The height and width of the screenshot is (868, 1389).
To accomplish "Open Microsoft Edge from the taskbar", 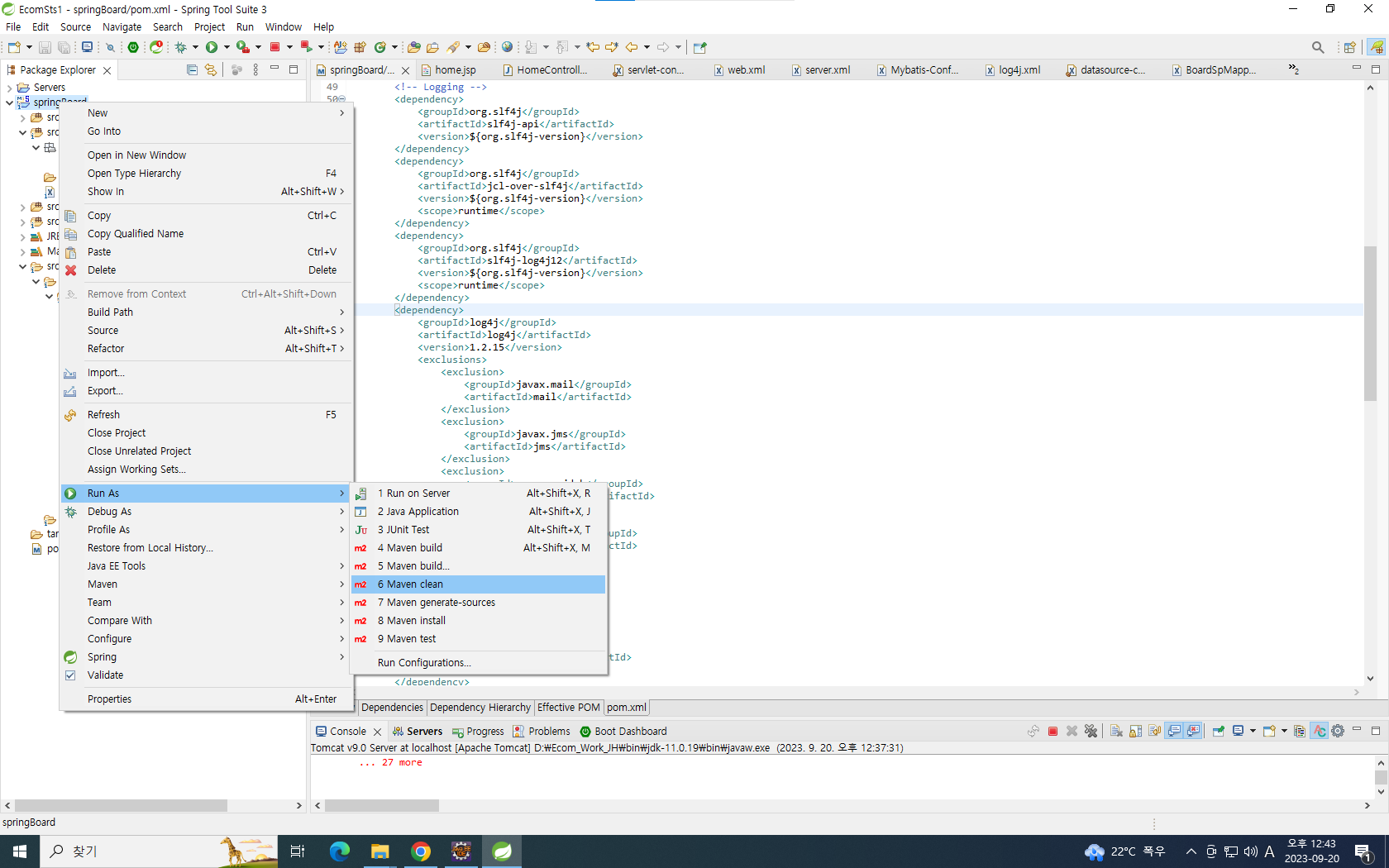I will (340, 851).
